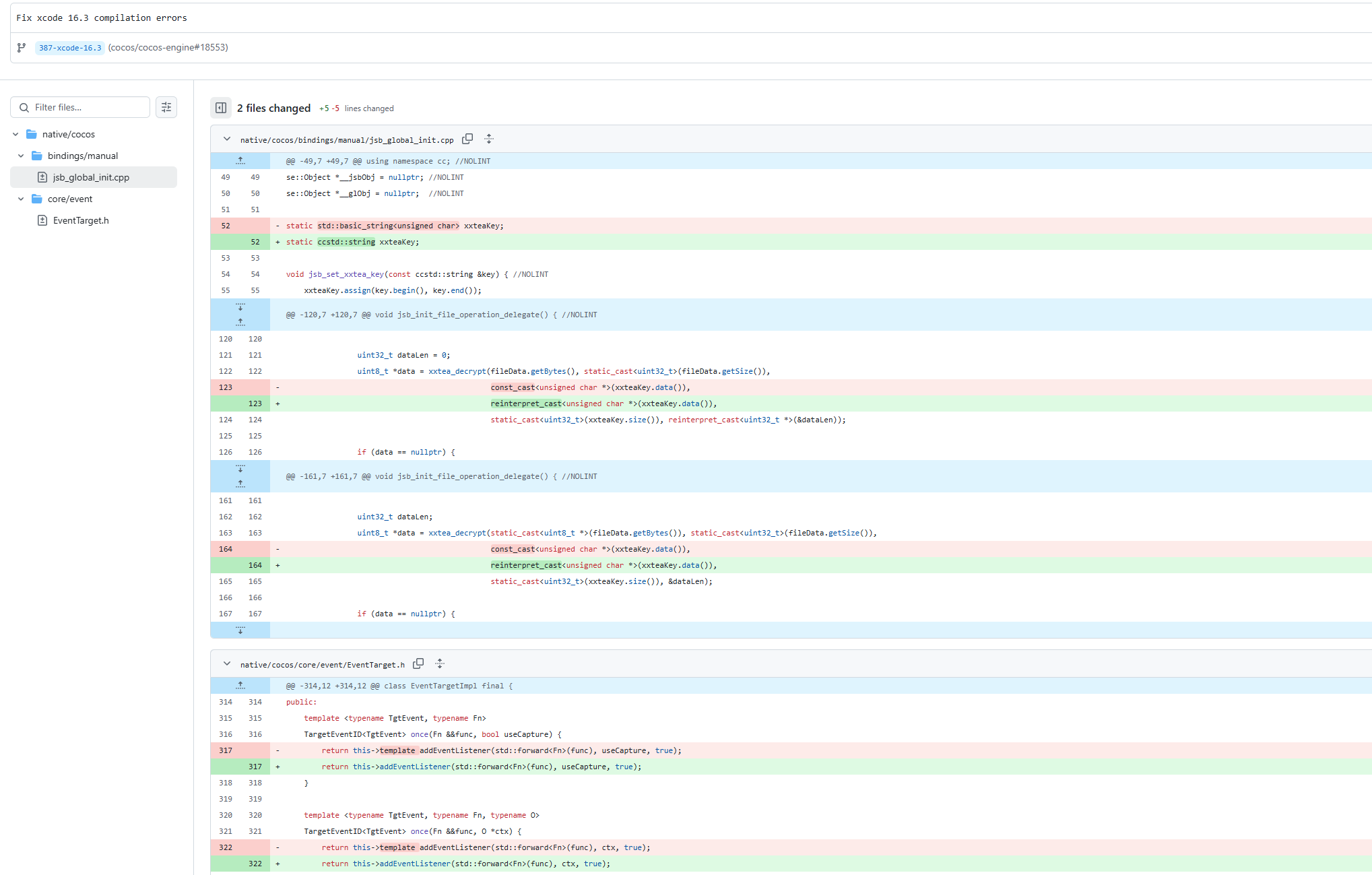1372x875 pixels.
Task: Copy EventTarget.h file path icon
Action: click(x=418, y=663)
